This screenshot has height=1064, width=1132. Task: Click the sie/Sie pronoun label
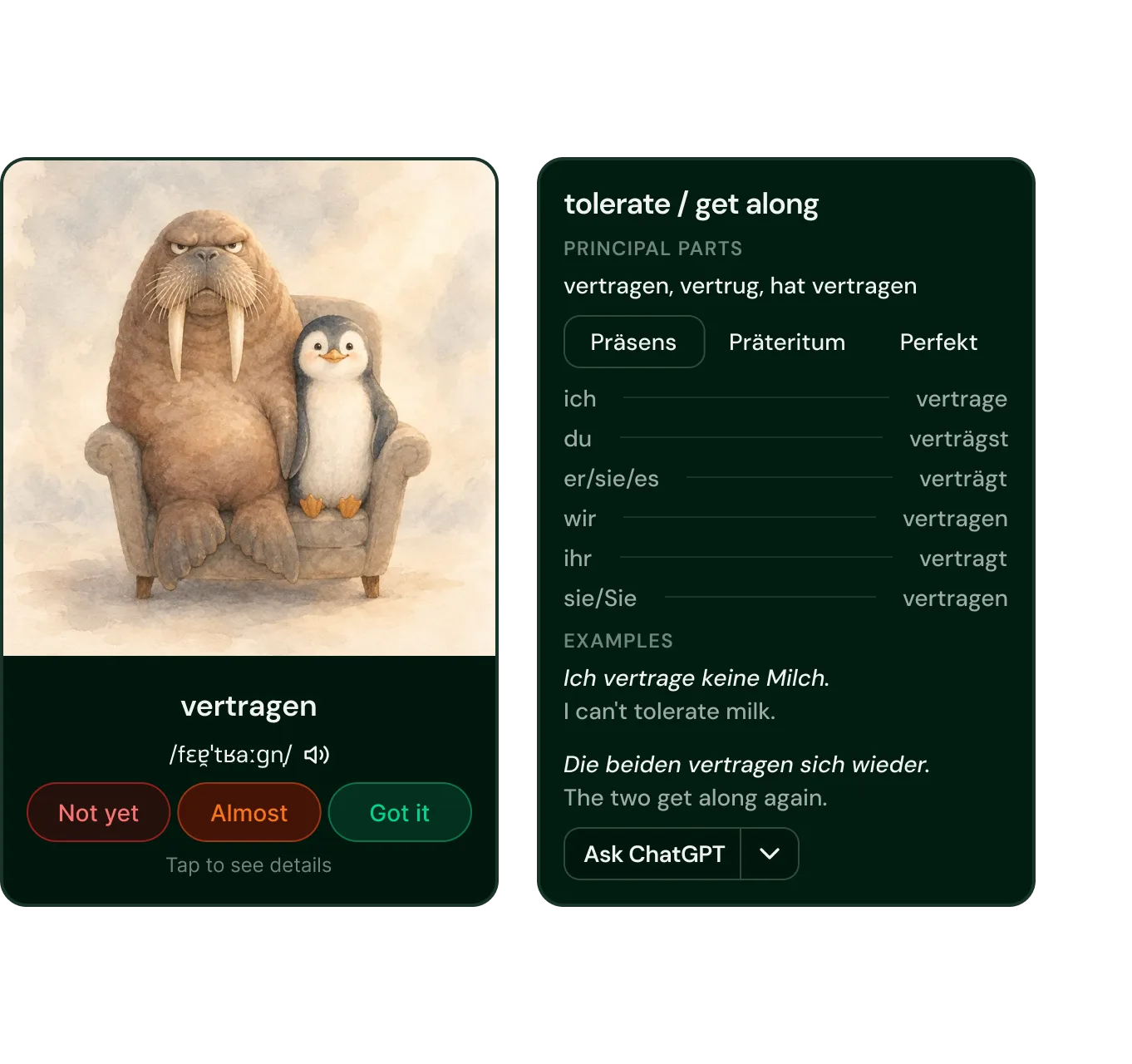coord(600,598)
